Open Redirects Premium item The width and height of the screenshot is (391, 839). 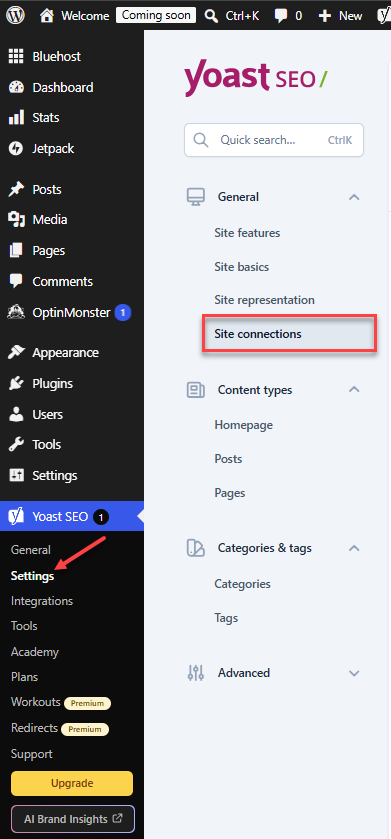[60, 728]
